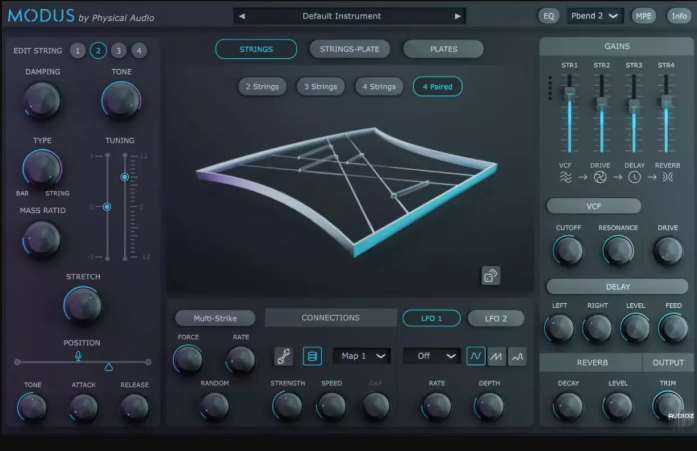
Task: Click the Stretch knob
Action: [83, 305]
